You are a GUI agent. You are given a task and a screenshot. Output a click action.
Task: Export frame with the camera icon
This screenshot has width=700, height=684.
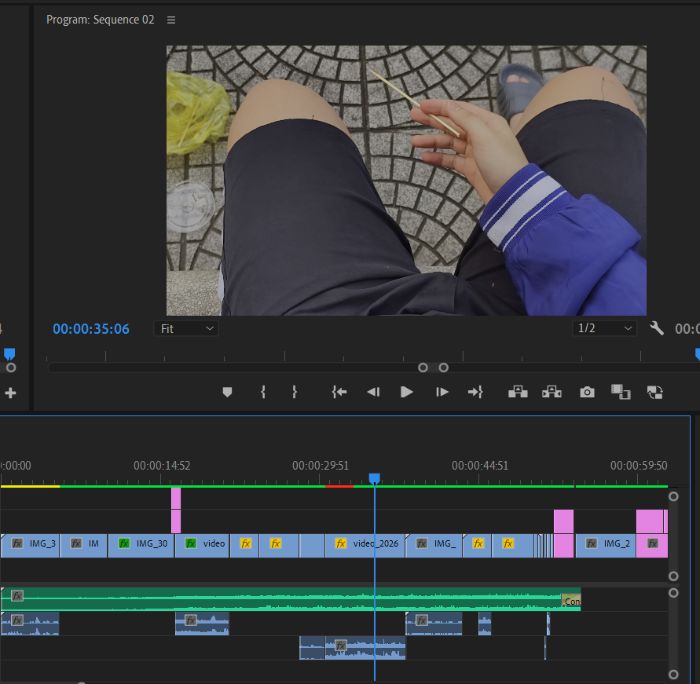[x=587, y=392]
